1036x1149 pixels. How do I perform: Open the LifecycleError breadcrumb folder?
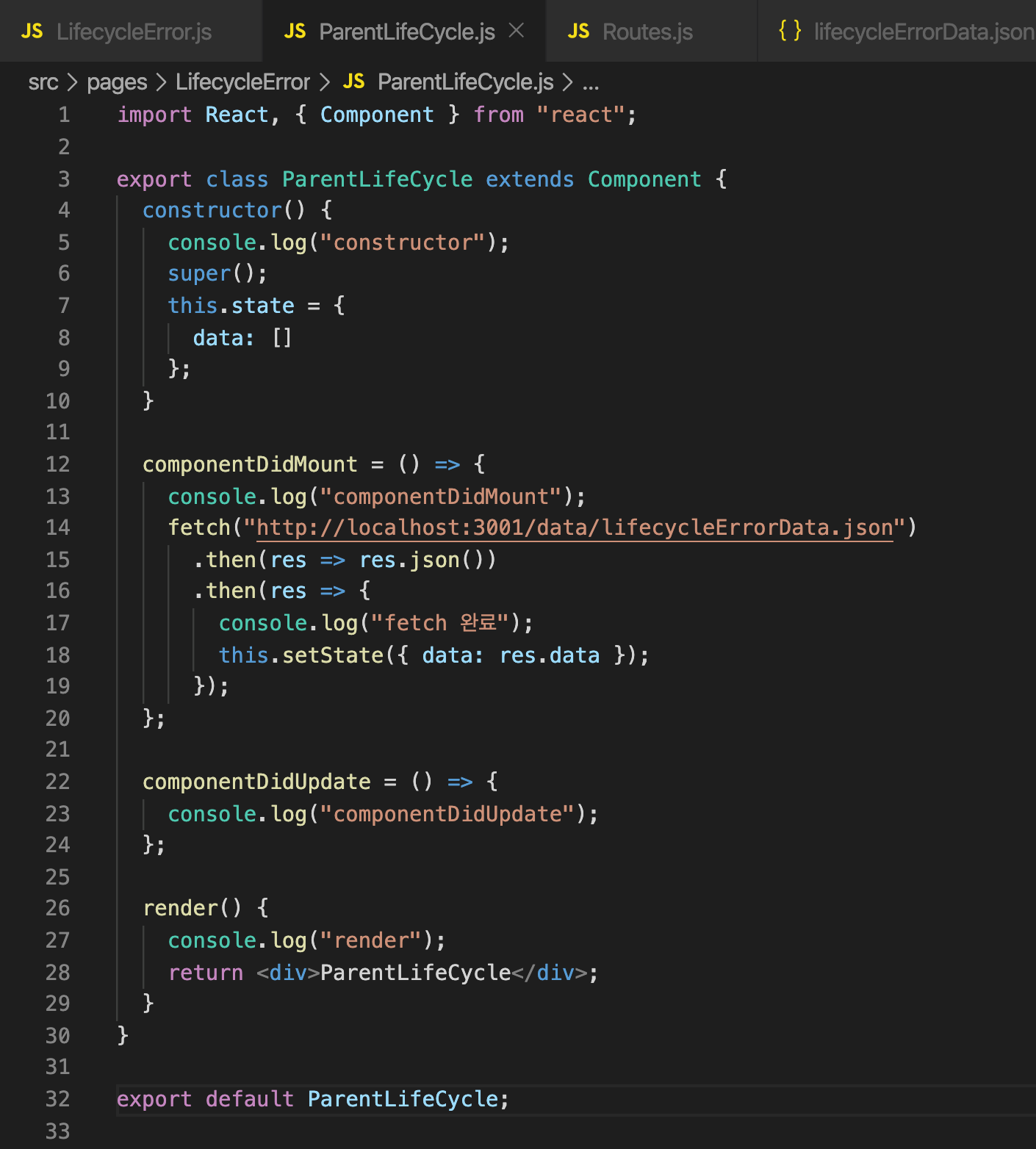click(242, 82)
